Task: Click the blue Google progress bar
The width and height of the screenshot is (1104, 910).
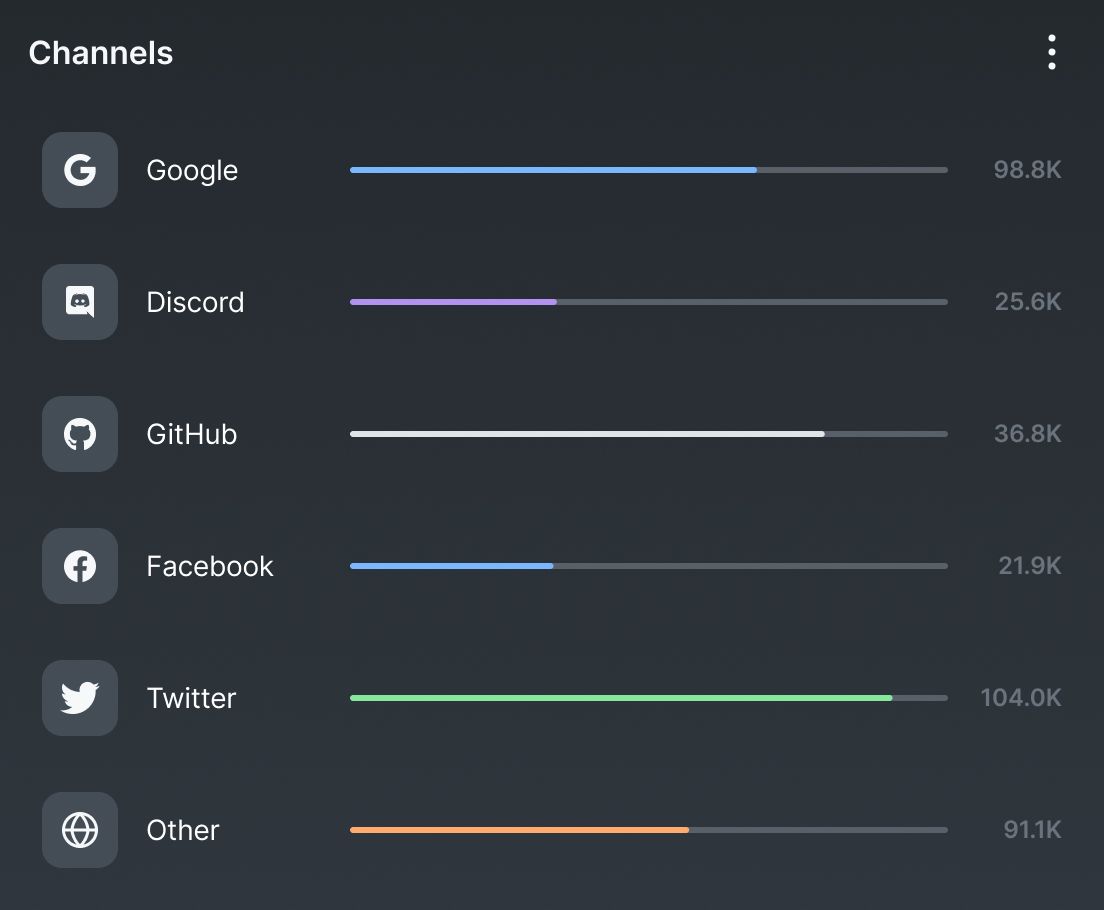Action: [x=553, y=170]
